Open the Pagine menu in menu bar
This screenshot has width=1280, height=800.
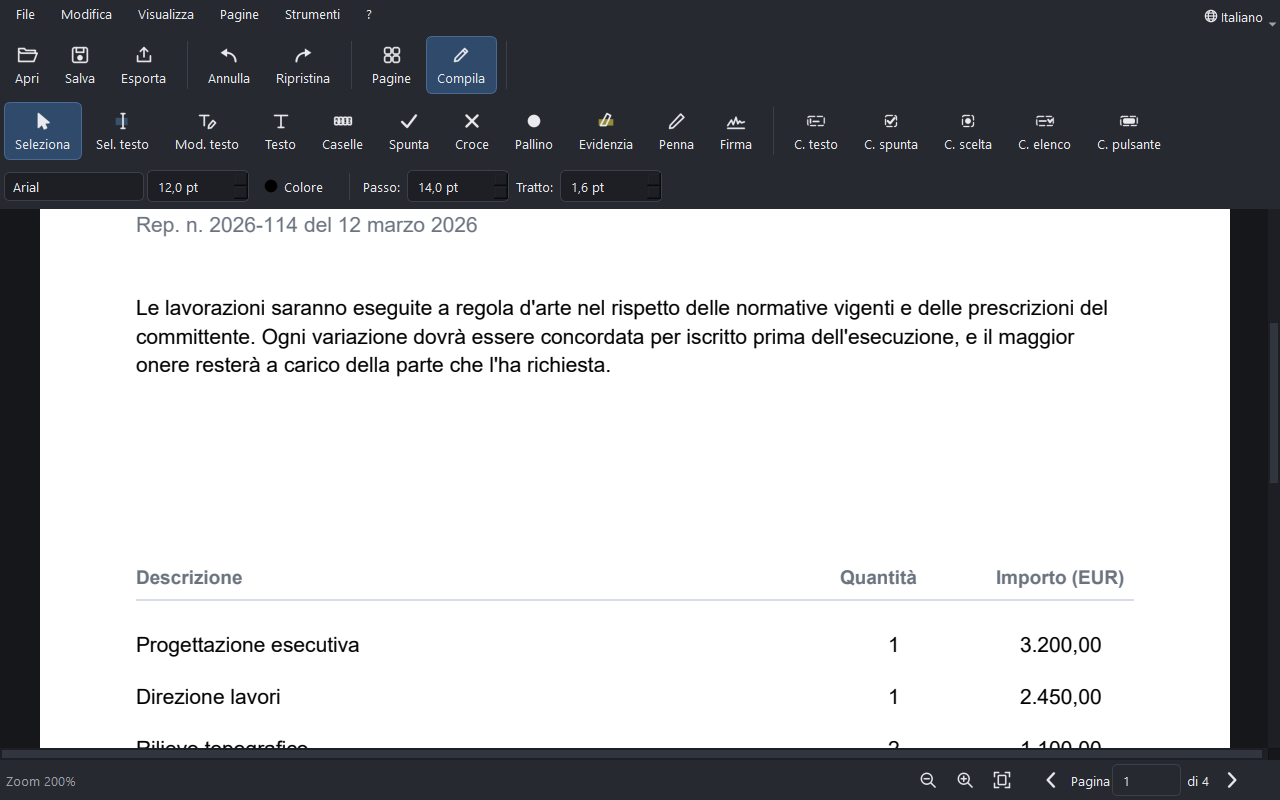tap(239, 15)
